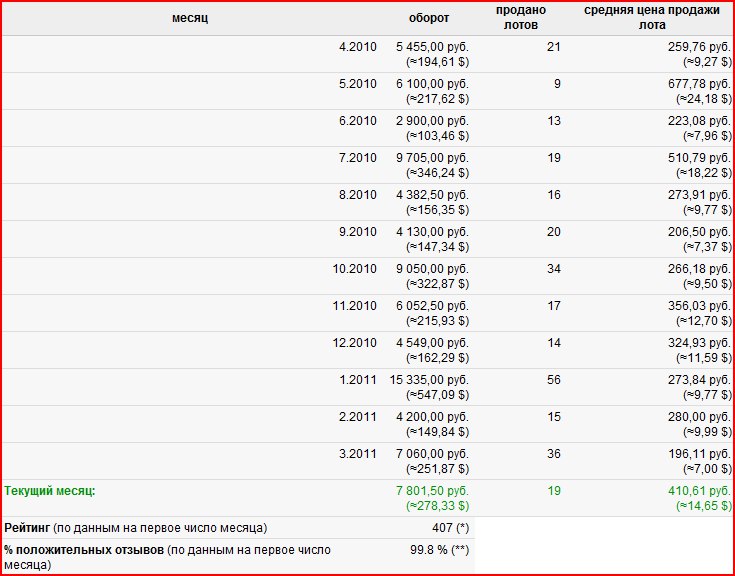Screen dimensions: 735x576
Task: Click lots sold value 9
Action: (x=557, y=84)
